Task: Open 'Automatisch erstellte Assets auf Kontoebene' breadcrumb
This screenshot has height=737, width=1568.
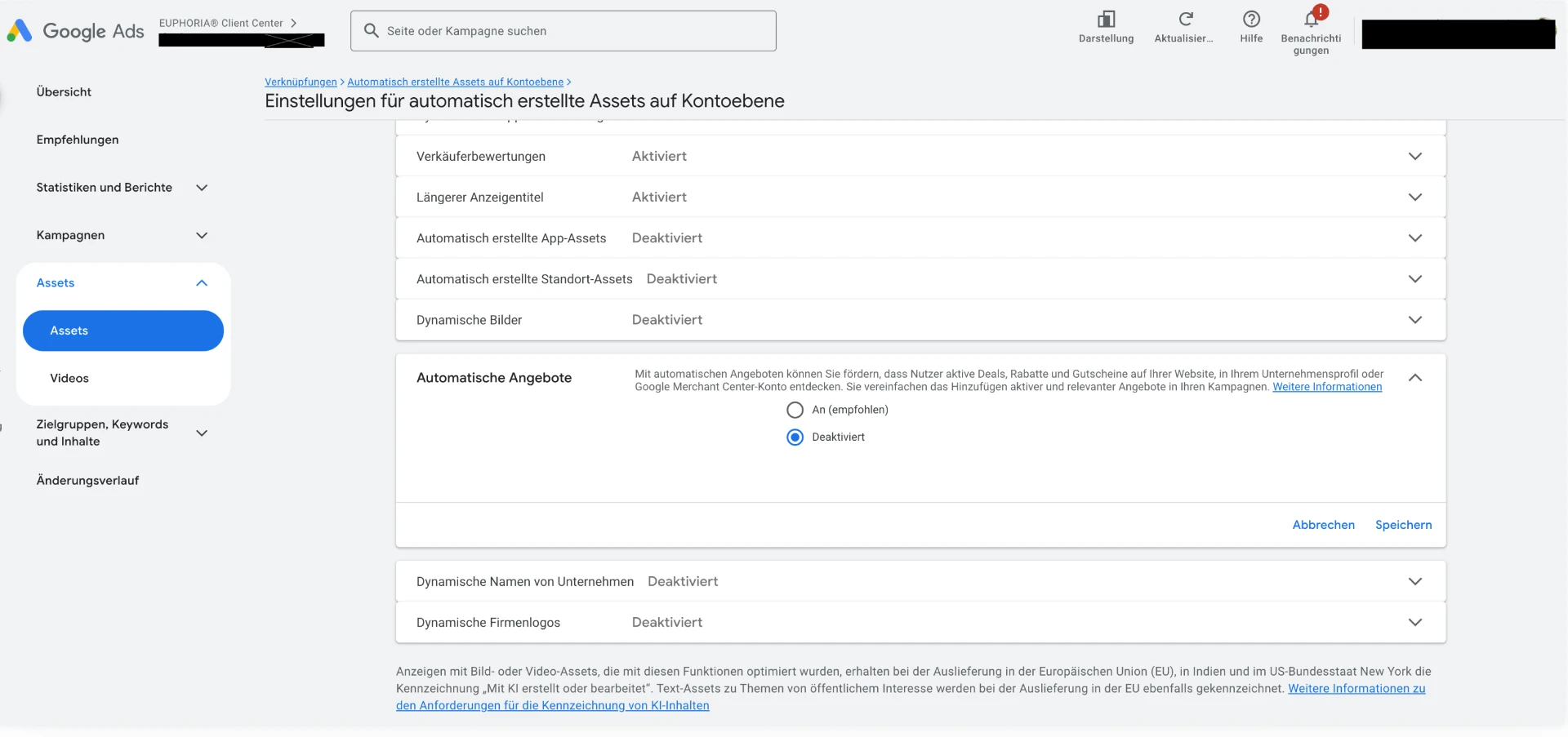Action: click(455, 82)
